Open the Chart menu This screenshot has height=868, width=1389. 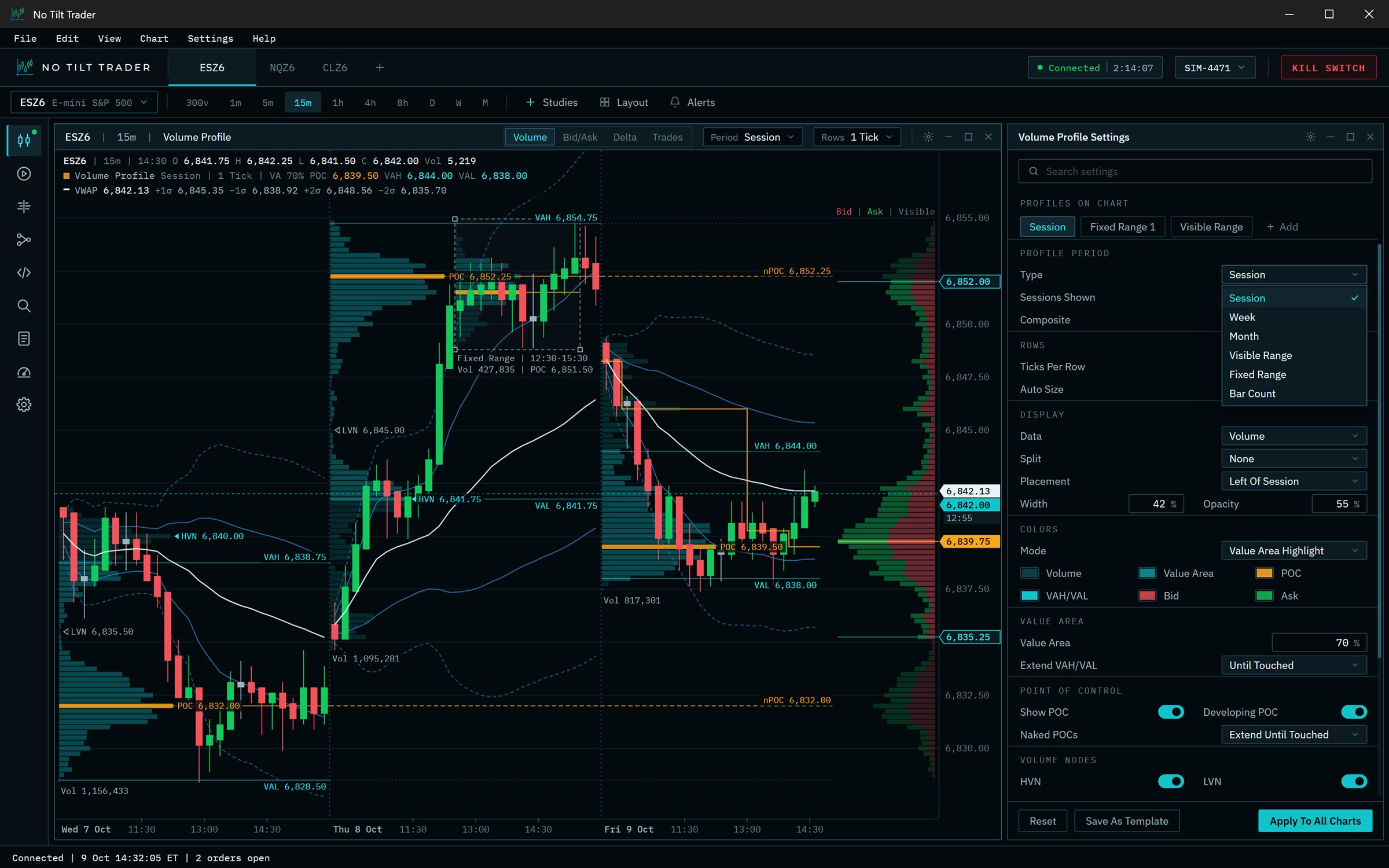pyautogui.click(x=154, y=38)
